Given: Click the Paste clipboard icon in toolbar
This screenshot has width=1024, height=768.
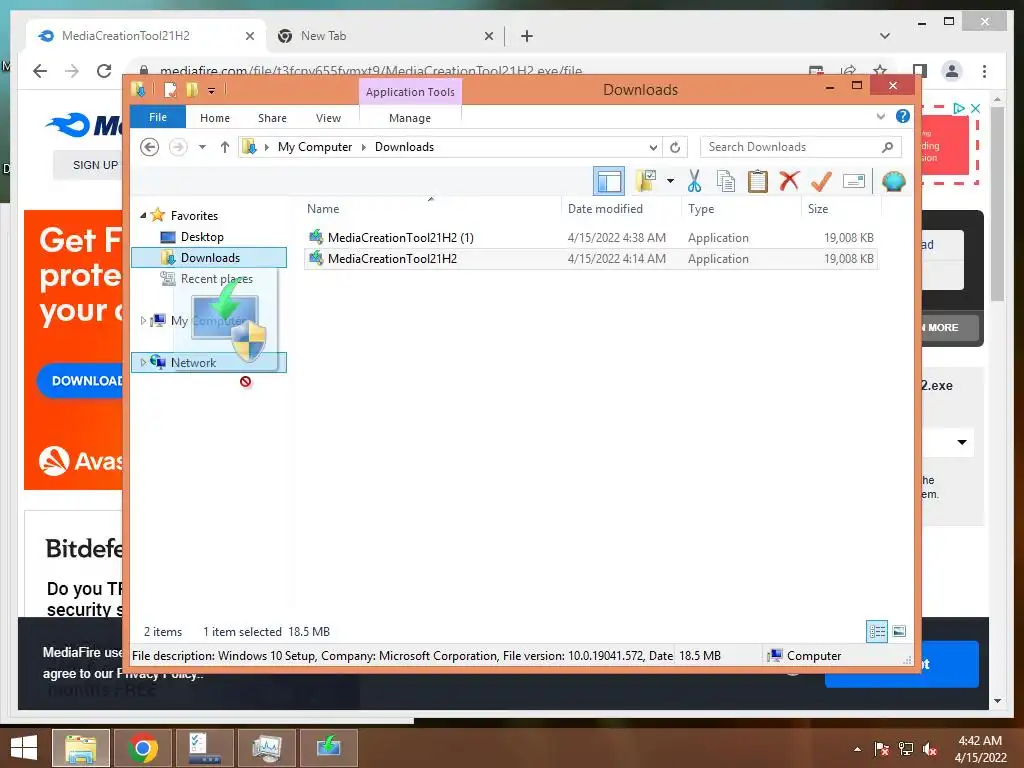Looking at the screenshot, I should 757,181.
